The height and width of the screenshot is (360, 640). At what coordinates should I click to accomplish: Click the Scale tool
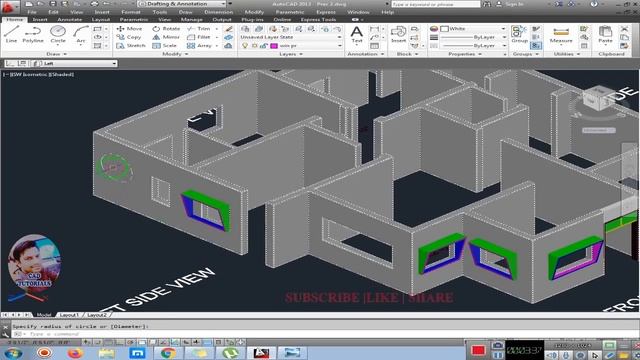click(x=164, y=46)
